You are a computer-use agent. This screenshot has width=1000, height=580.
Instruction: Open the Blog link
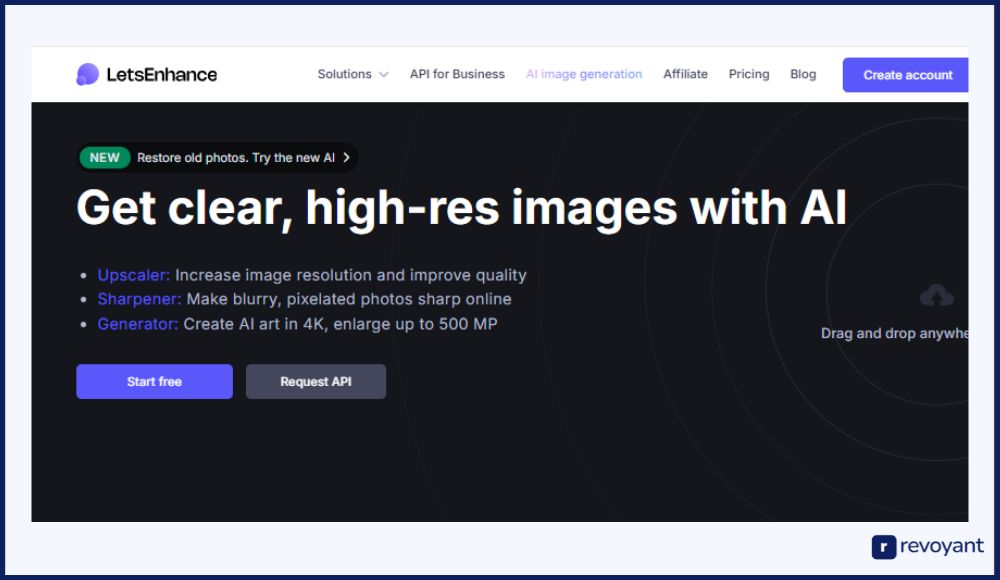click(x=803, y=74)
